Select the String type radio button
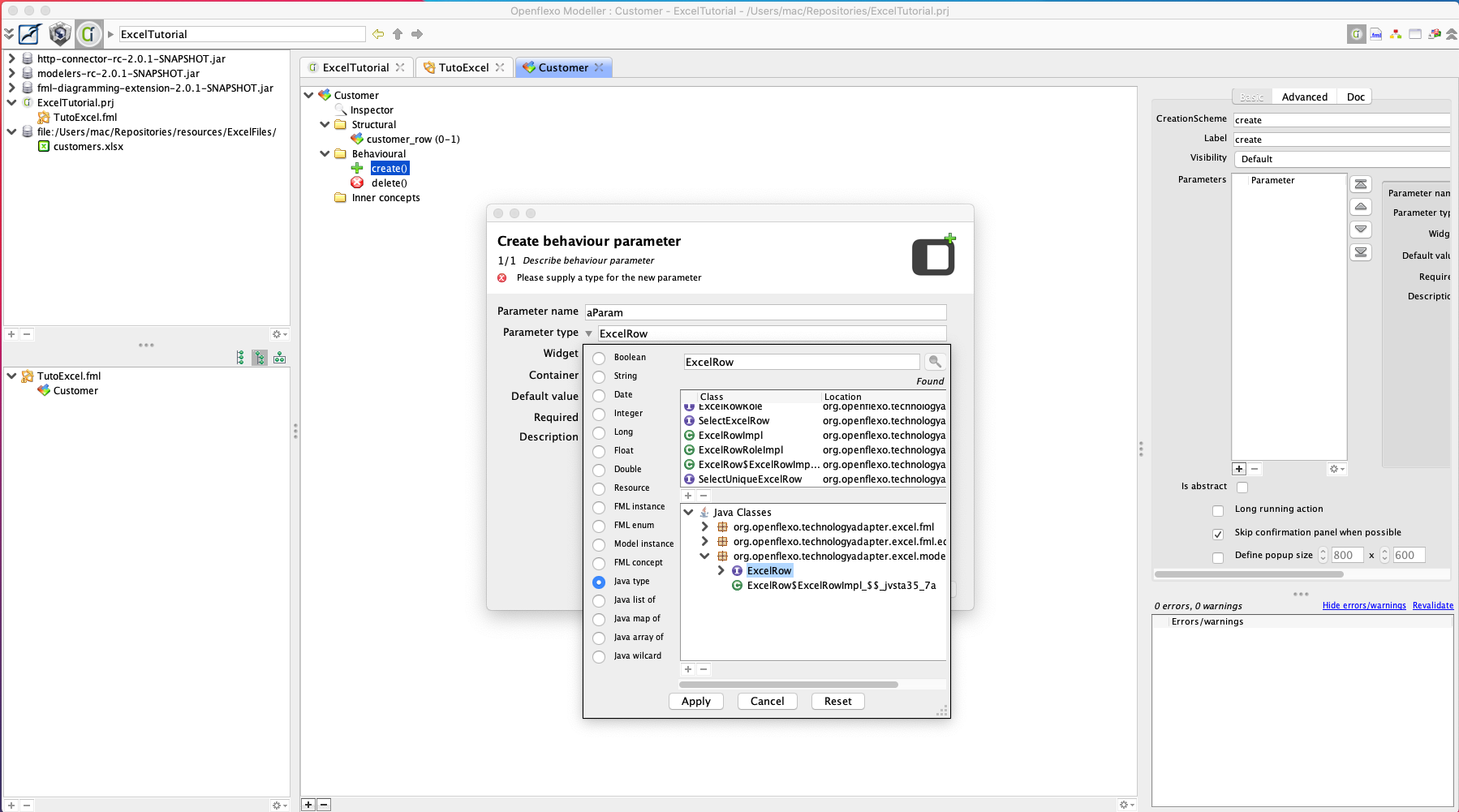The width and height of the screenshot is (1459, 812). click(599, 376)
